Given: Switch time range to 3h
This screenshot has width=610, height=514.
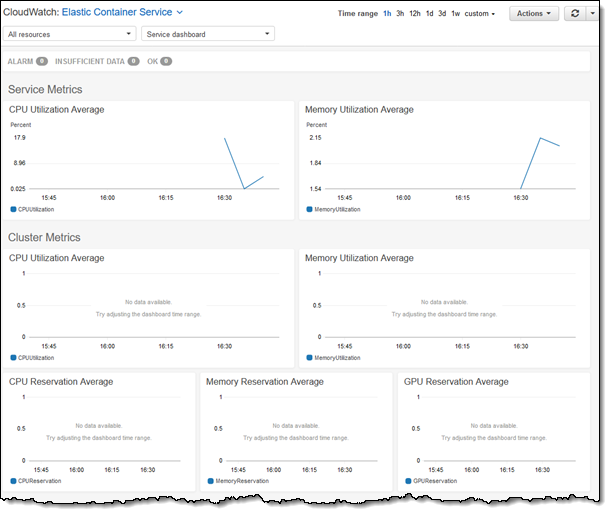Looking at the screenshot, I should [400, 14].
